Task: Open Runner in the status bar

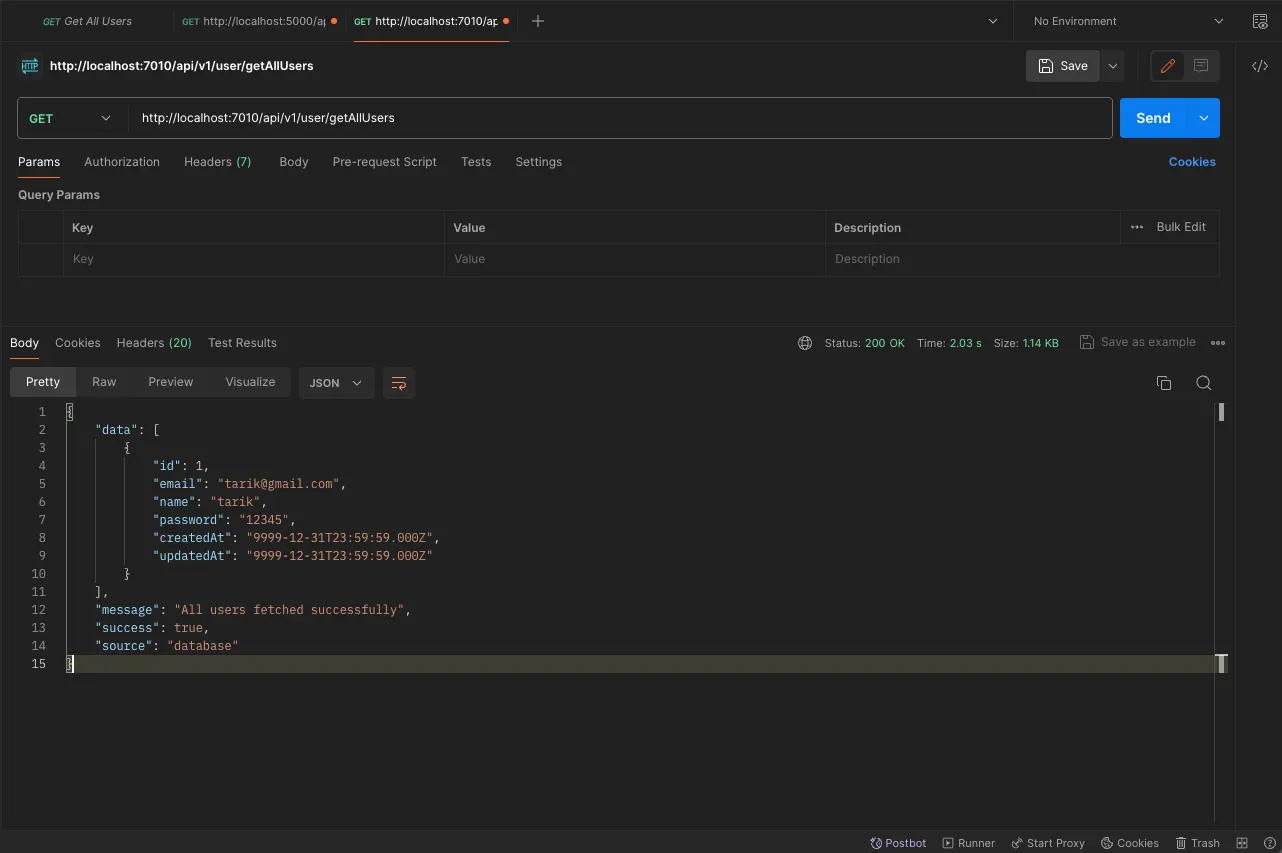Action: (968, 843)
